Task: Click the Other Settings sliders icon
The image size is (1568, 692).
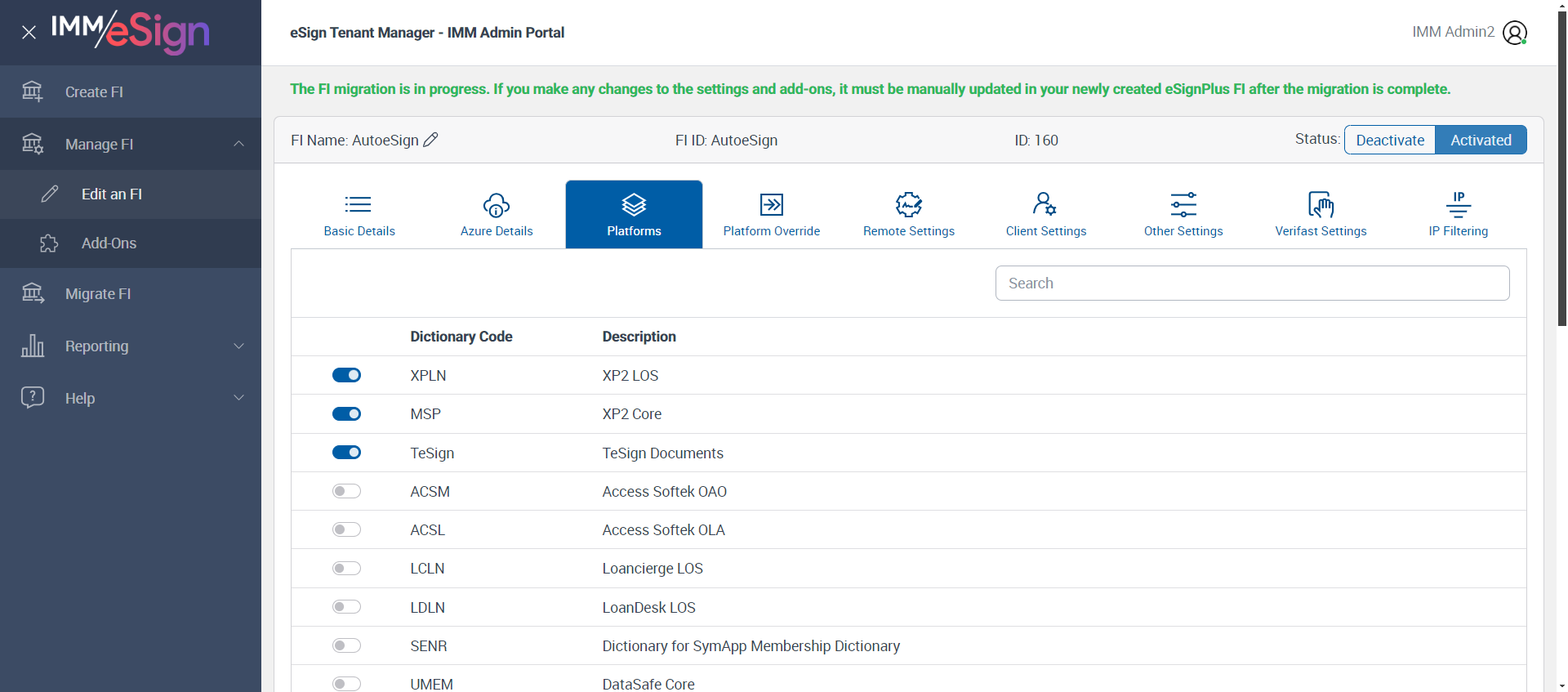Action: pyautogui.click(x=1183, y=204)
